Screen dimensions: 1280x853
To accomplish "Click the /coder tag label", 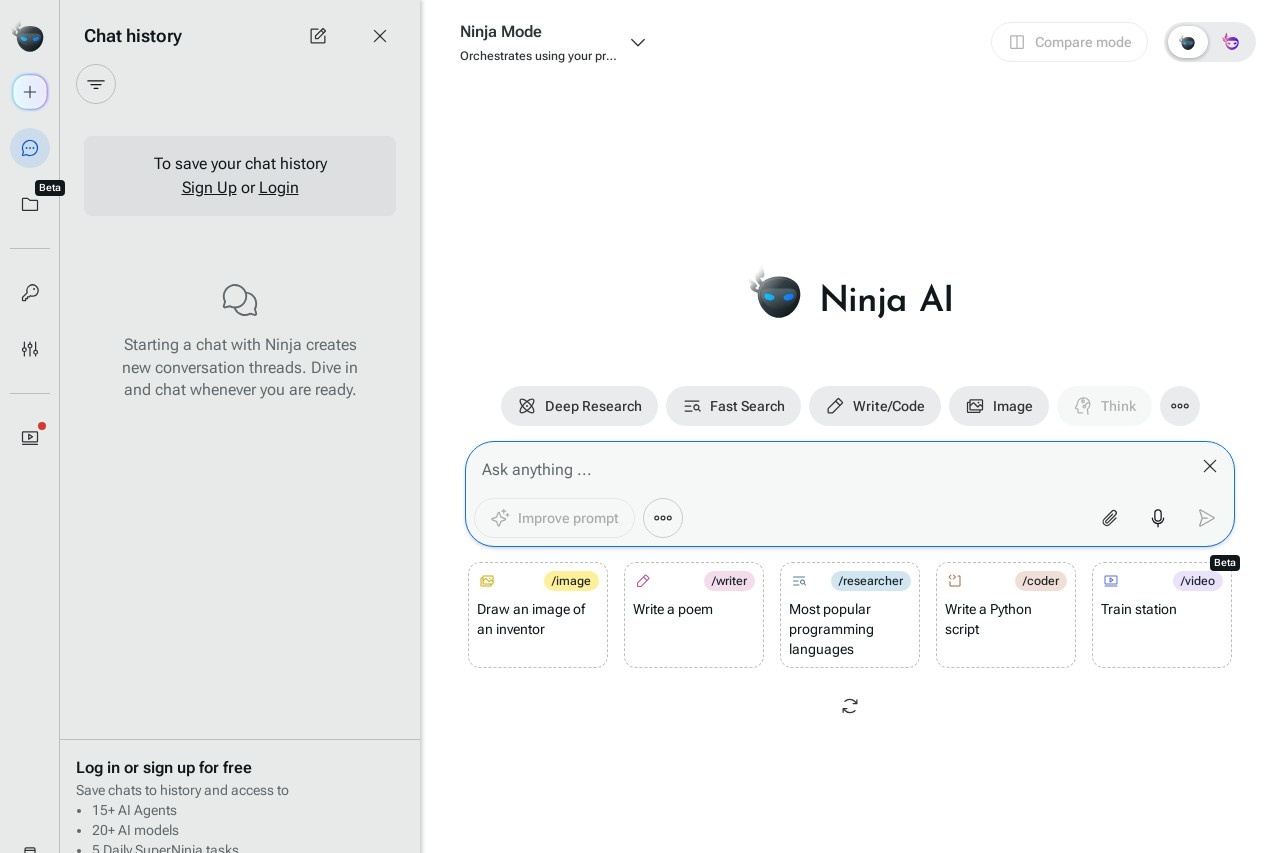I will point(1041,581).
